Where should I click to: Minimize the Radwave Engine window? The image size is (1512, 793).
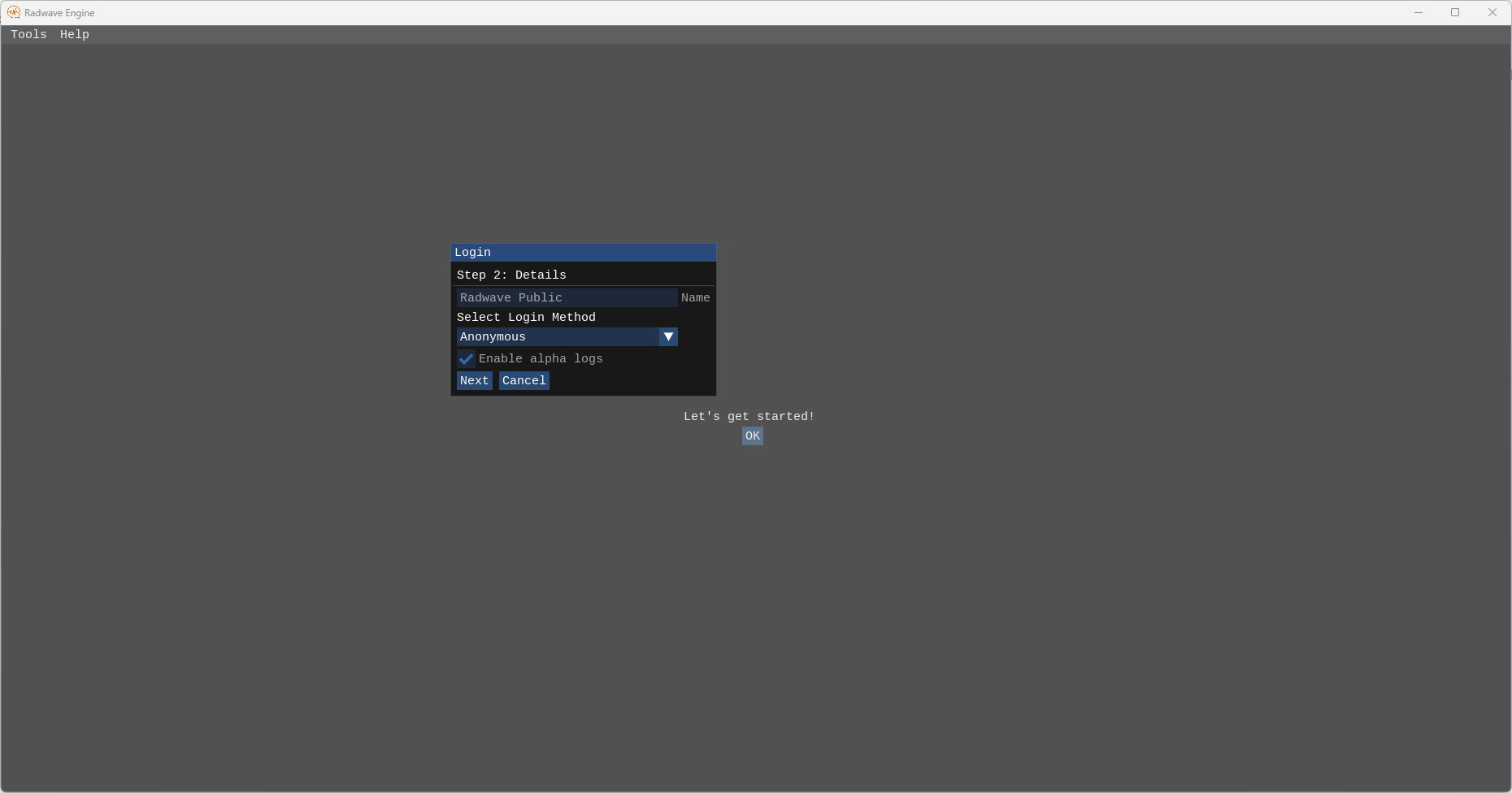coord(1419,12)
